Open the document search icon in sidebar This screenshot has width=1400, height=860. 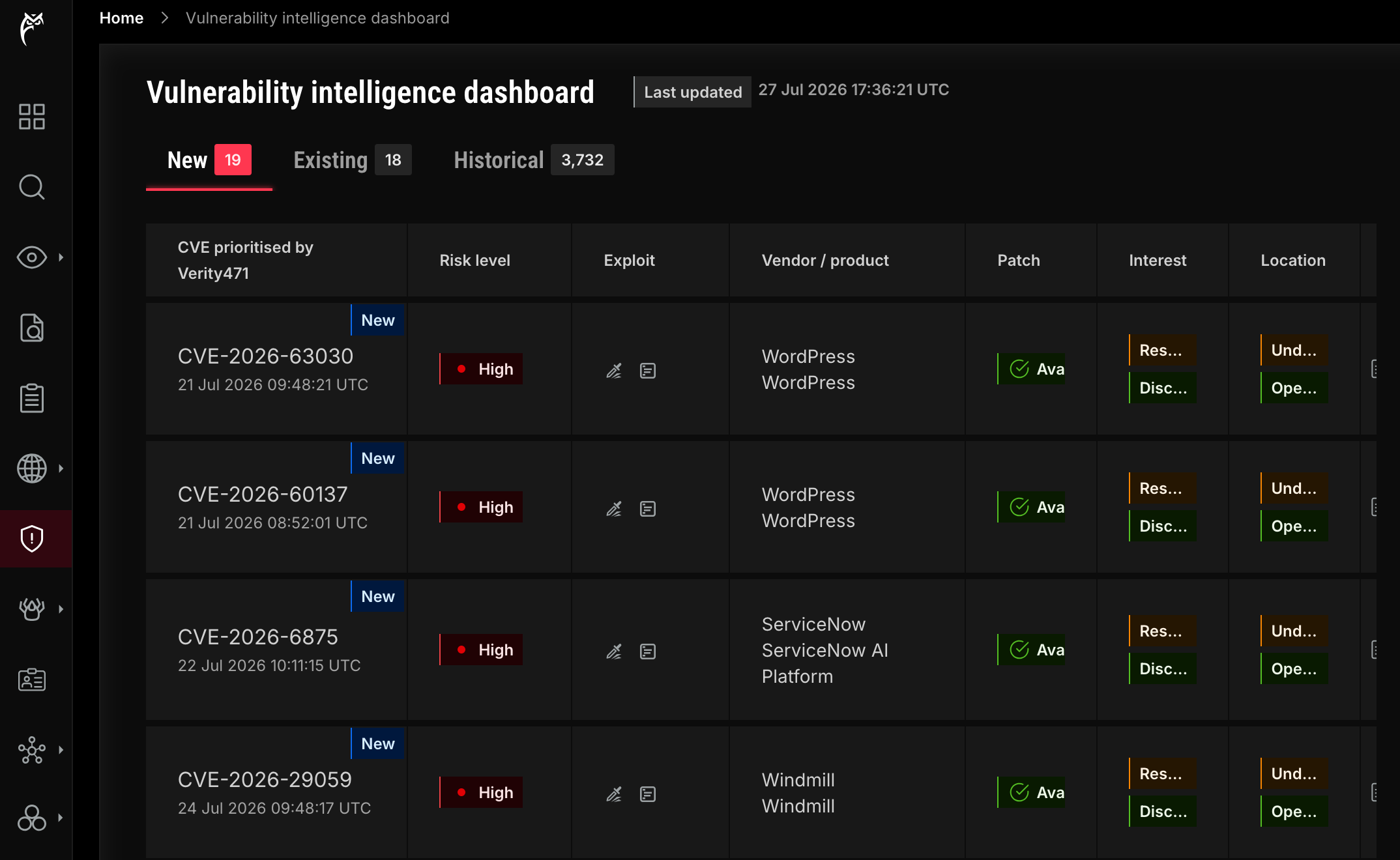31,328
